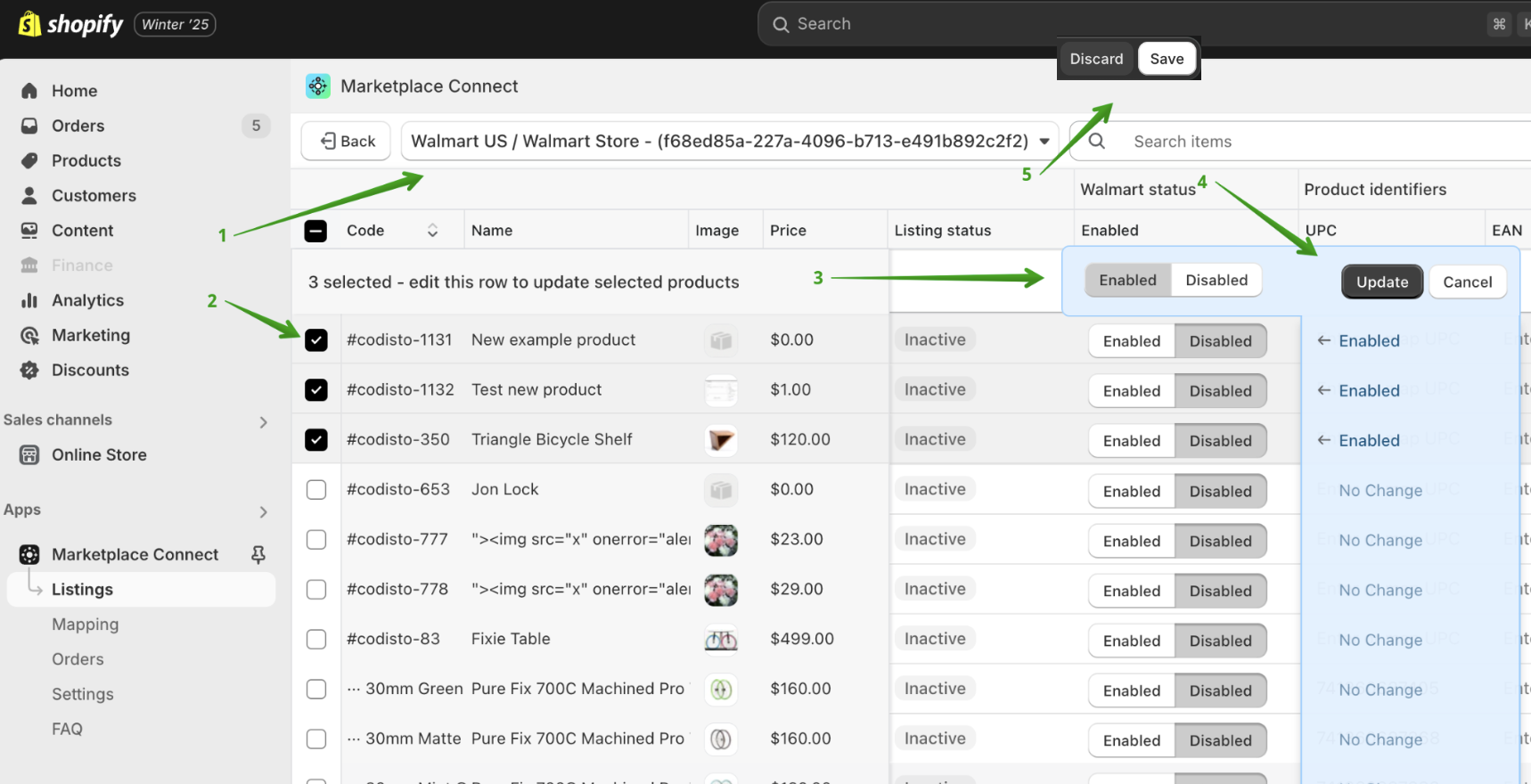
Task: Select Disabled for Test new product
Action: 1220,391
